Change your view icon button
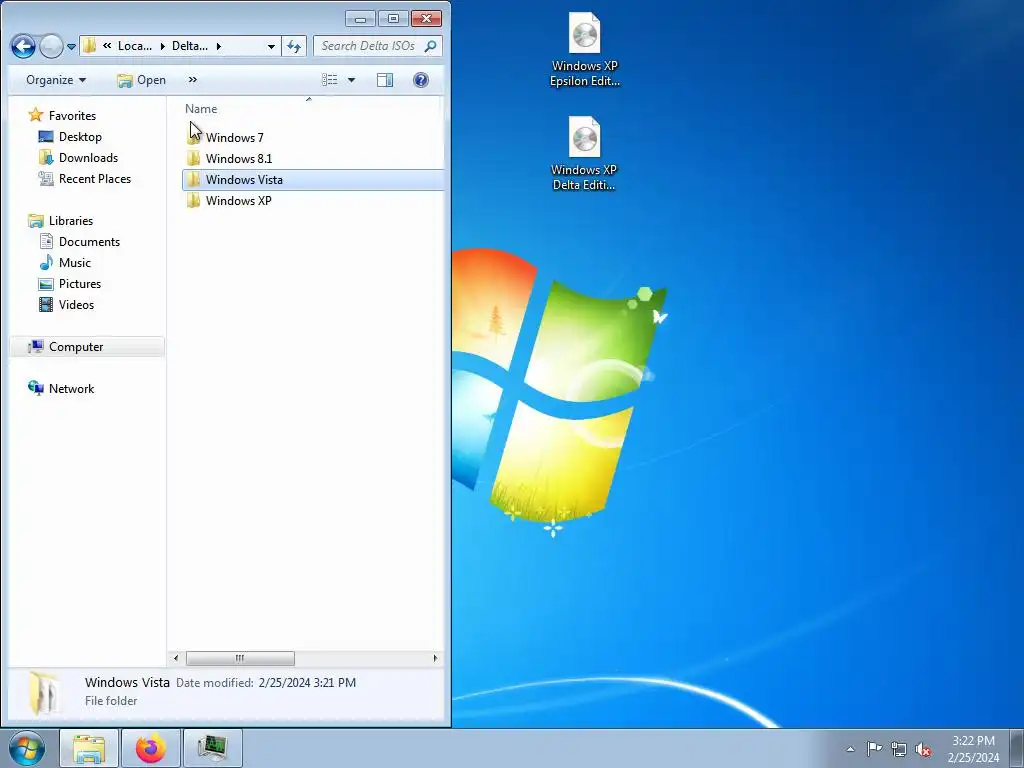Image resolution: width=1024 pixels, height=768 pixels. click(330, 80)
